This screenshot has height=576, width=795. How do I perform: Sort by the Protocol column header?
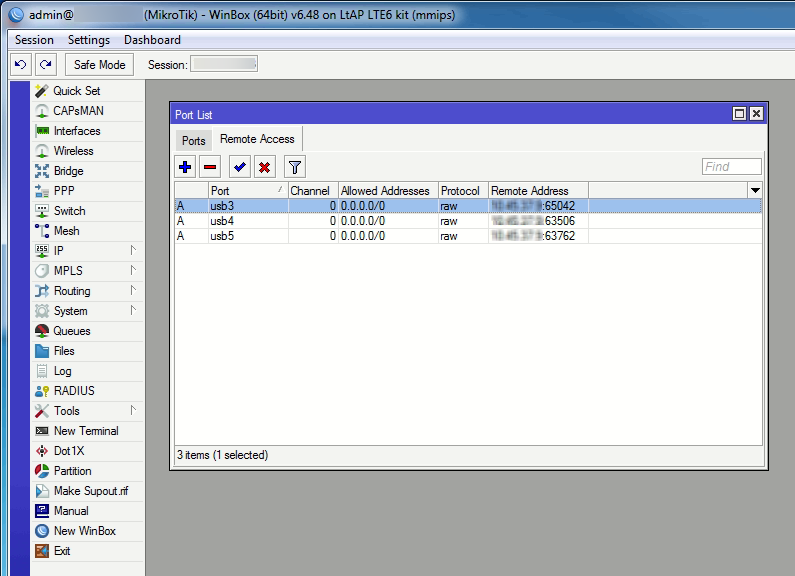pos(463,191)
